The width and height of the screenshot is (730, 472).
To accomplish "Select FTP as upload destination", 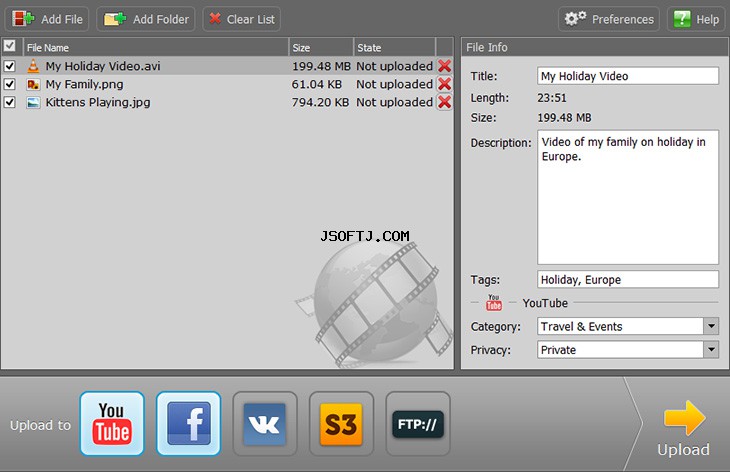I will 418,424.
